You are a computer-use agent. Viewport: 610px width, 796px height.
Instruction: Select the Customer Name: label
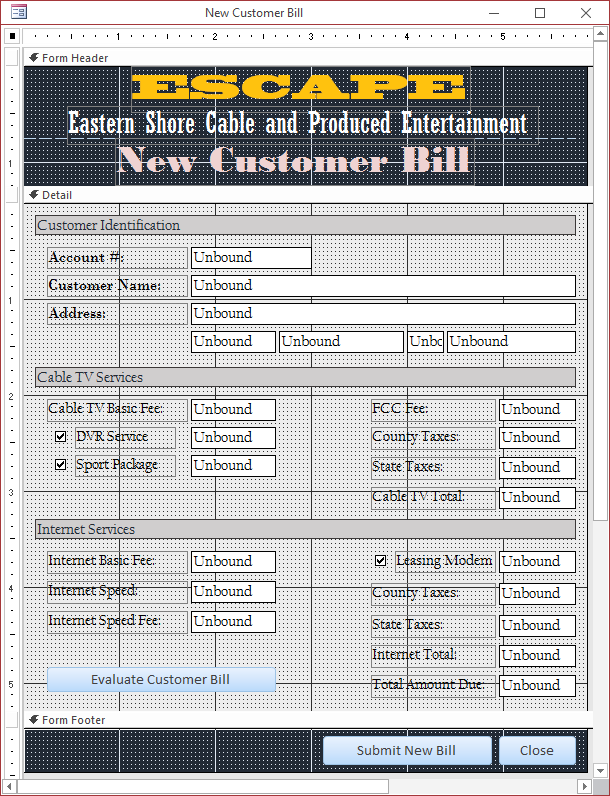(x=117, y=286)
